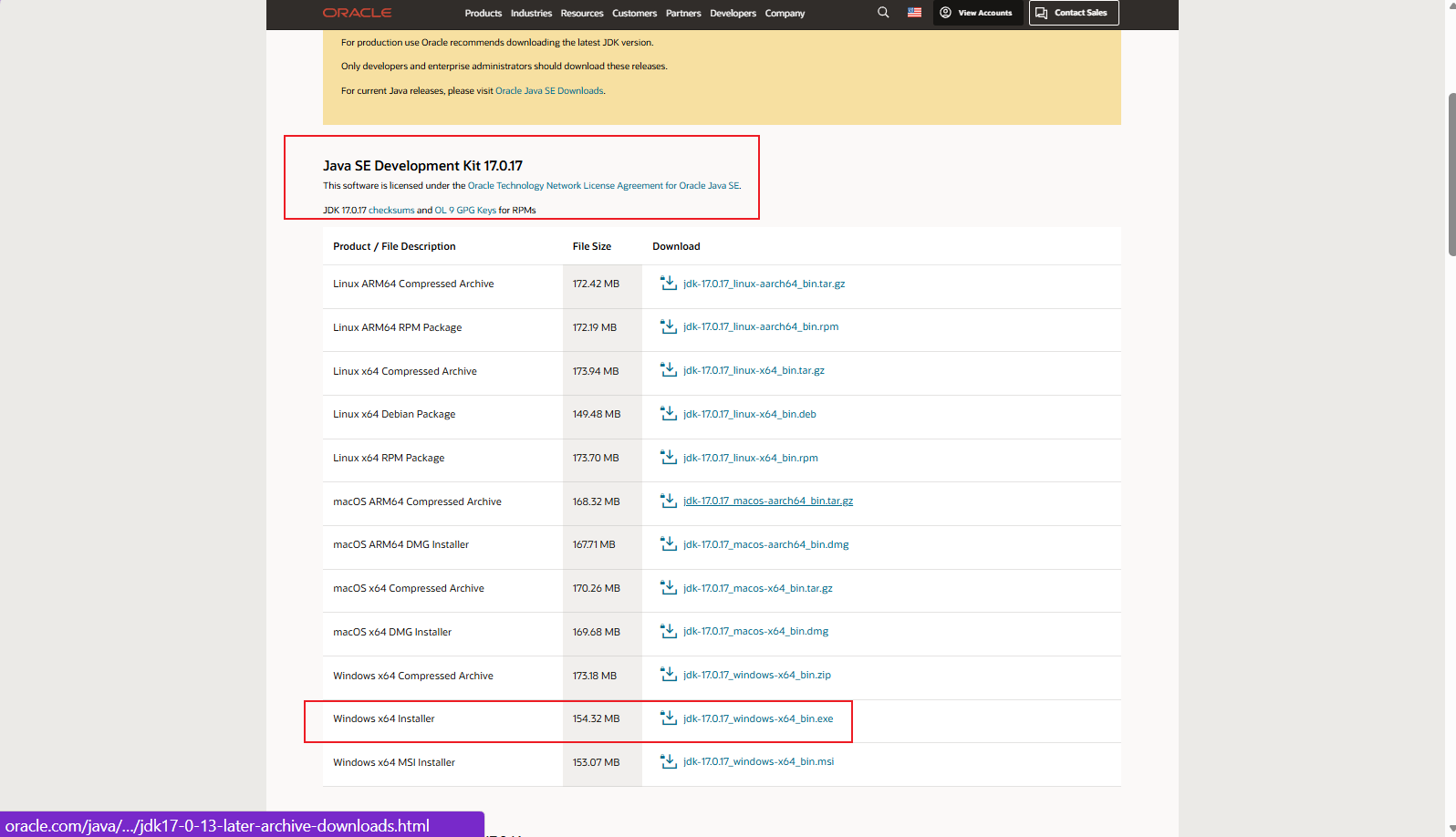This screenshot has height=837, width=1456.
Task: Select the 'Linux ARM64 Compressed Archive' text
Action: [413, 284]
